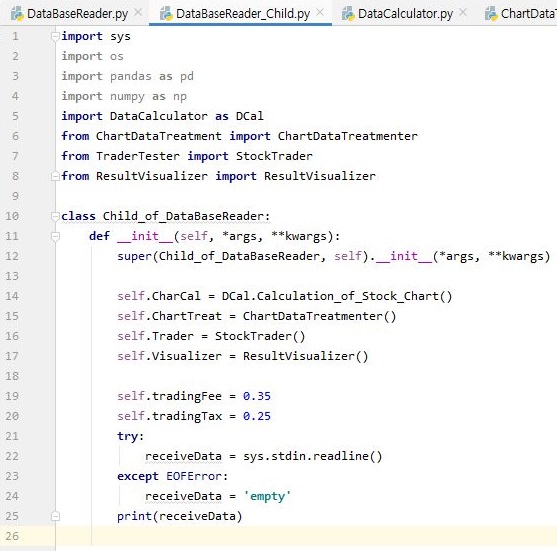This screenshot has height=551, width=557.
Task: Click 'self.ChartTreat' attribute name
Action: pos(169,316)
